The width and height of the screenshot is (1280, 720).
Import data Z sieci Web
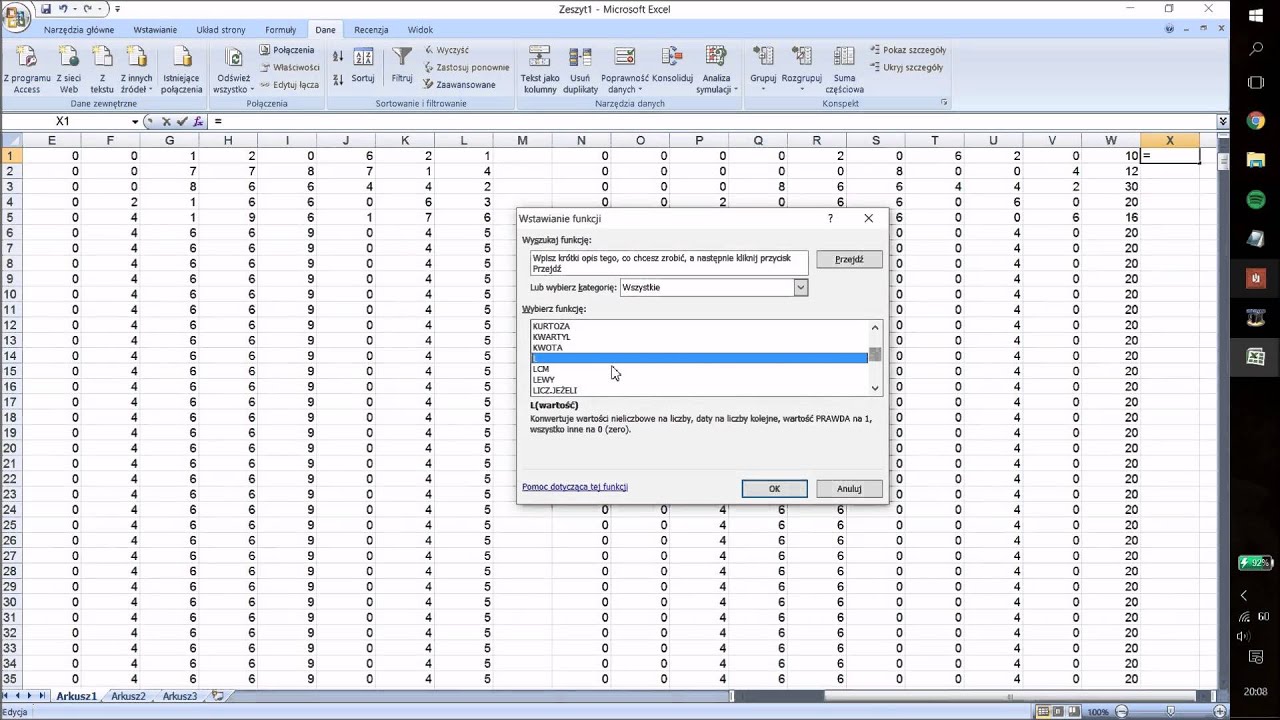click(68, 70)
